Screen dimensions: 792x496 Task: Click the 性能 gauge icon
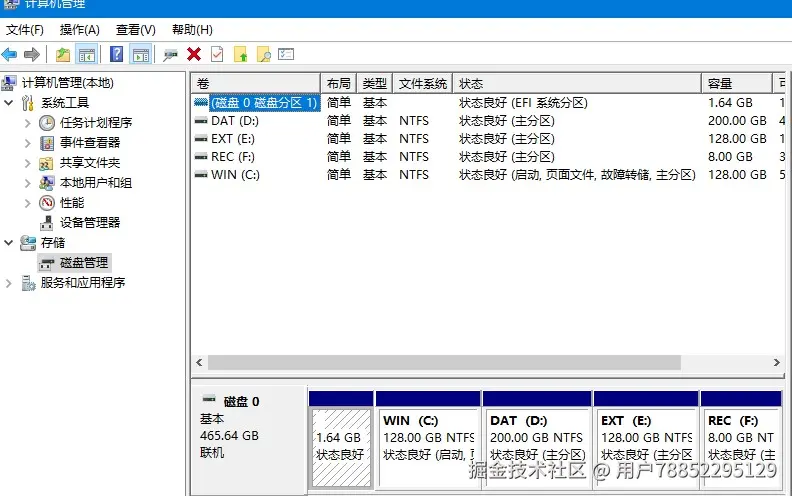pos(47,203)
